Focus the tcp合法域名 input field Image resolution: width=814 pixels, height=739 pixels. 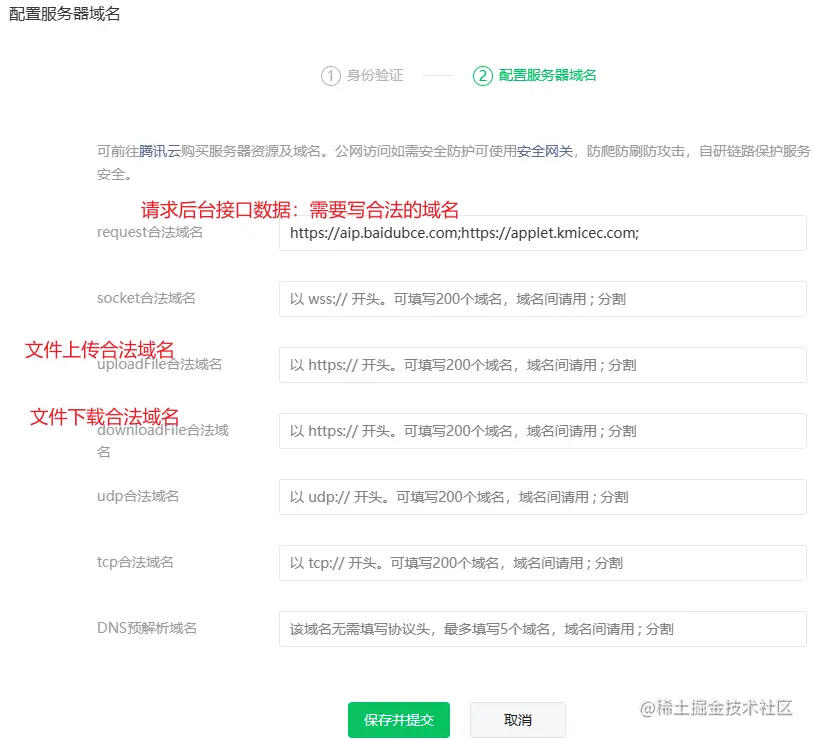click(542, 563)
